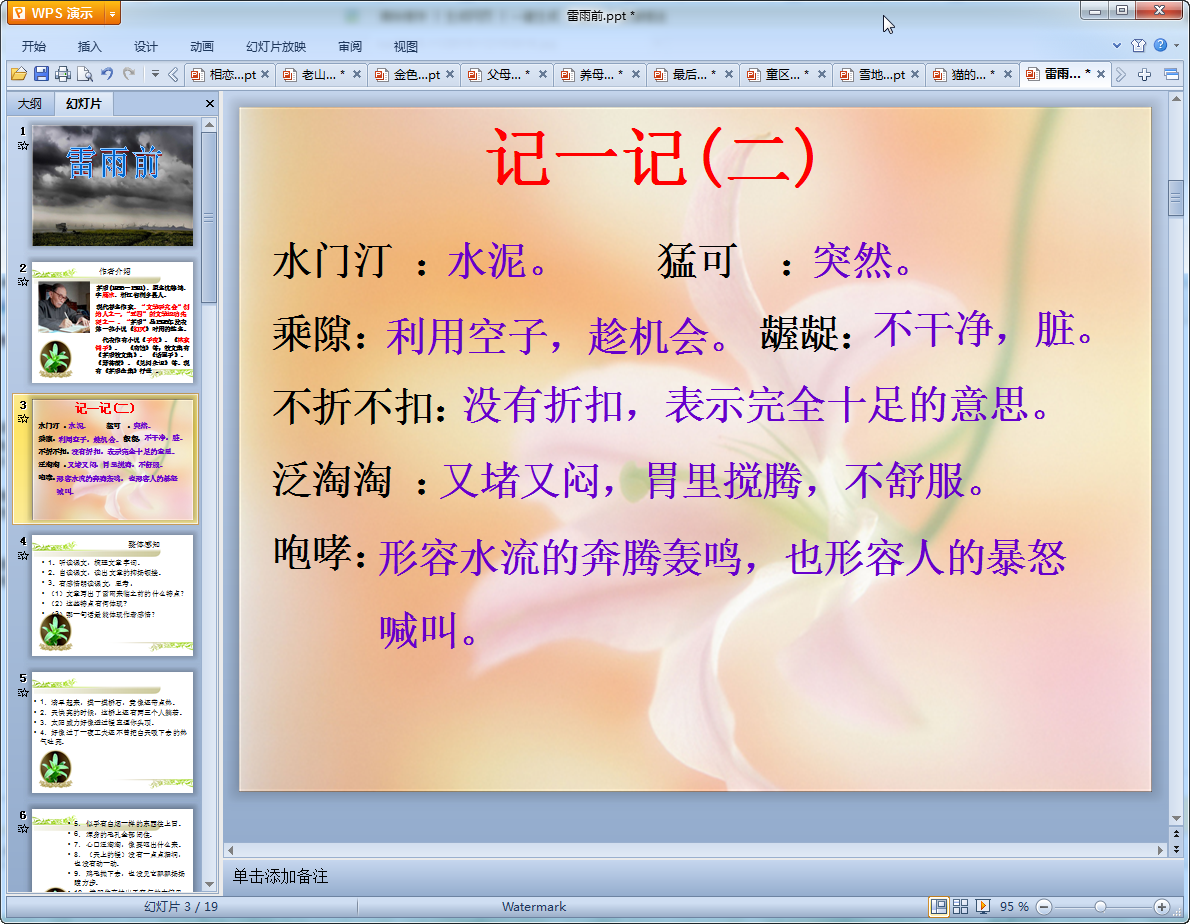Zoom in with plus button
The height and width of the screenshot is (924, 1190).
(x=1161, y=907)
